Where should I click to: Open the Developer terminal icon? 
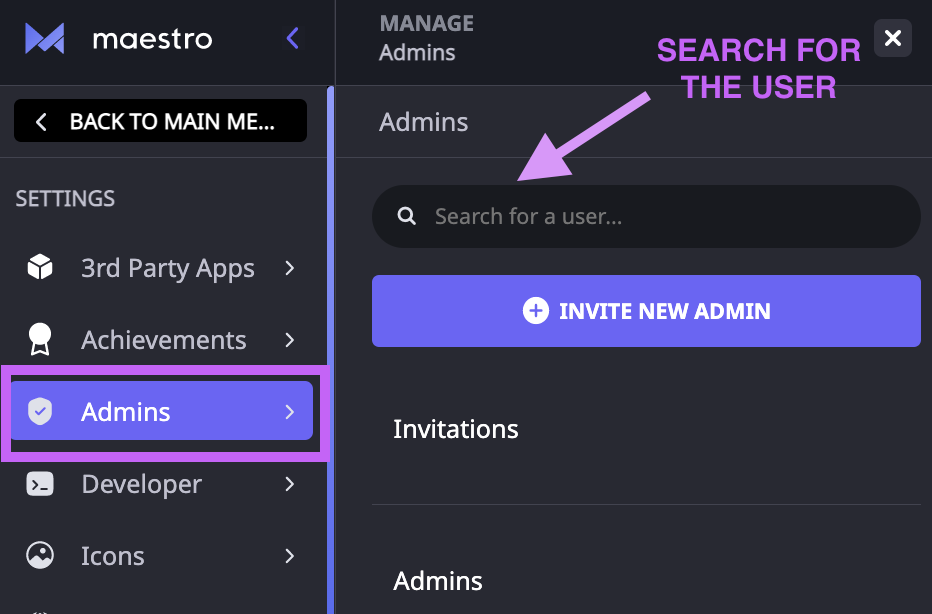40,483
